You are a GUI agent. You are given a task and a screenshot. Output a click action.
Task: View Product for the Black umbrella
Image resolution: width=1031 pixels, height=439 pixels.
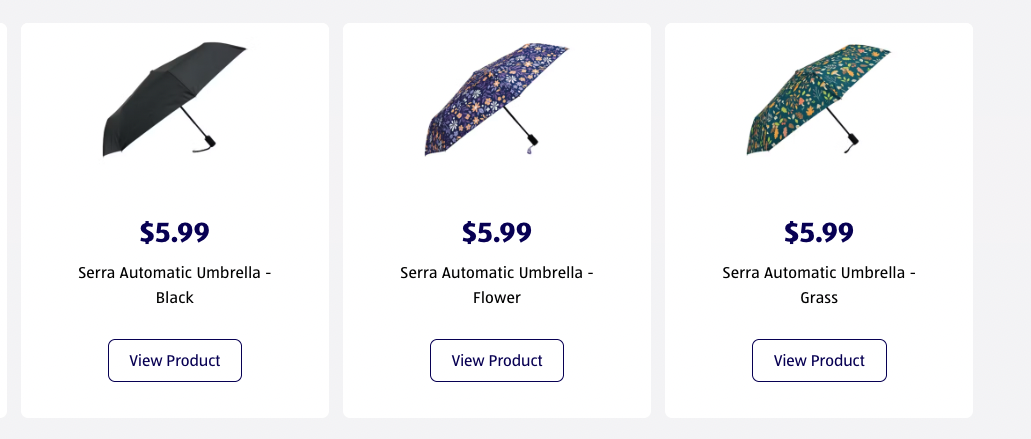click(175, 360)
